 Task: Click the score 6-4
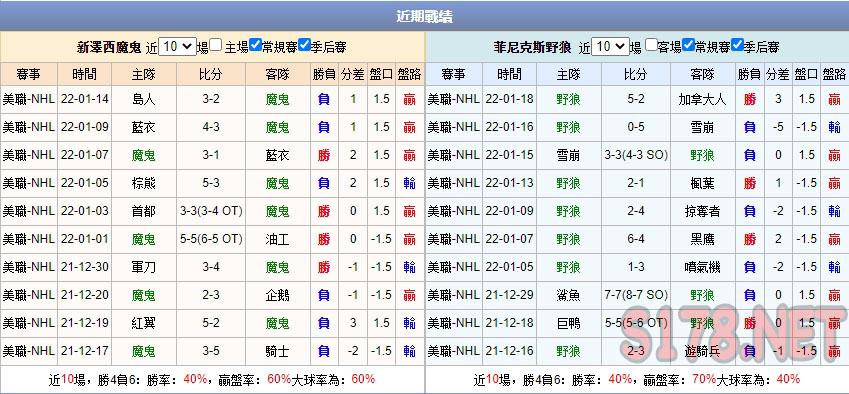pos(636,239)
